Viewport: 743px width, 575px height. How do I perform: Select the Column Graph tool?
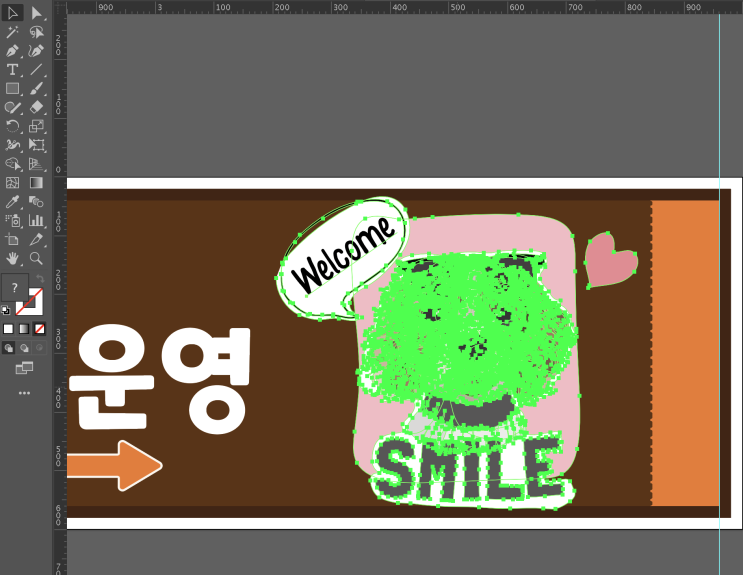point(36,220)
